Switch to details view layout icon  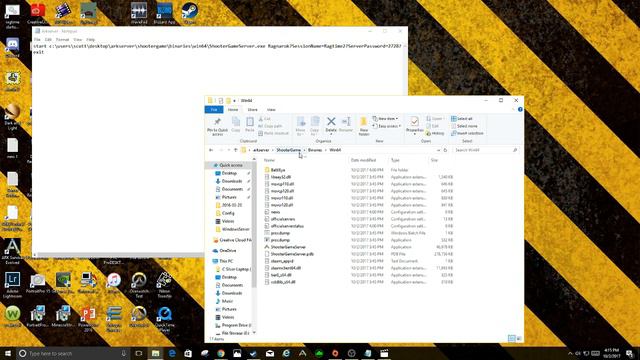point(511,338)
